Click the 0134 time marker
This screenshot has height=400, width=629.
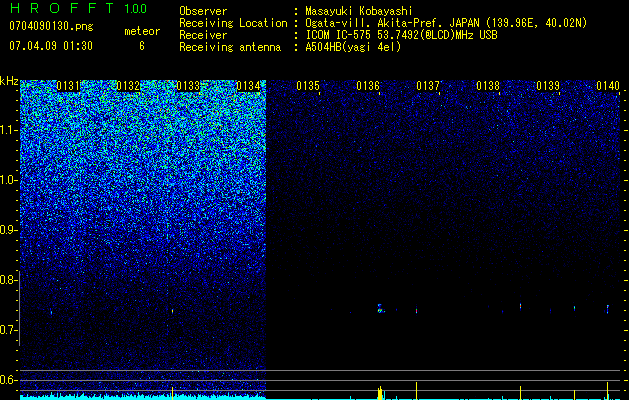pos(248,86)
